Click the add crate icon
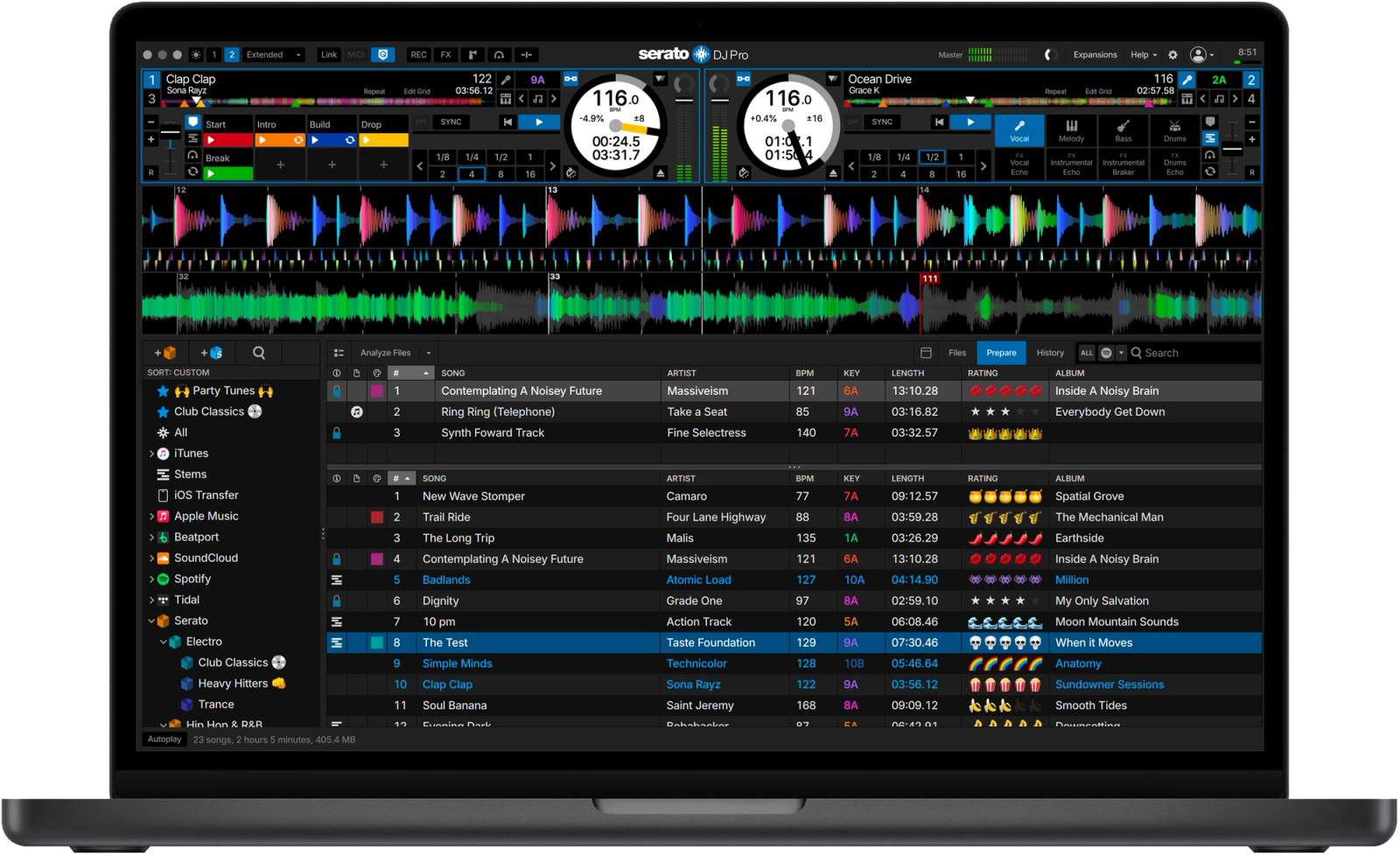 (165, 354)
